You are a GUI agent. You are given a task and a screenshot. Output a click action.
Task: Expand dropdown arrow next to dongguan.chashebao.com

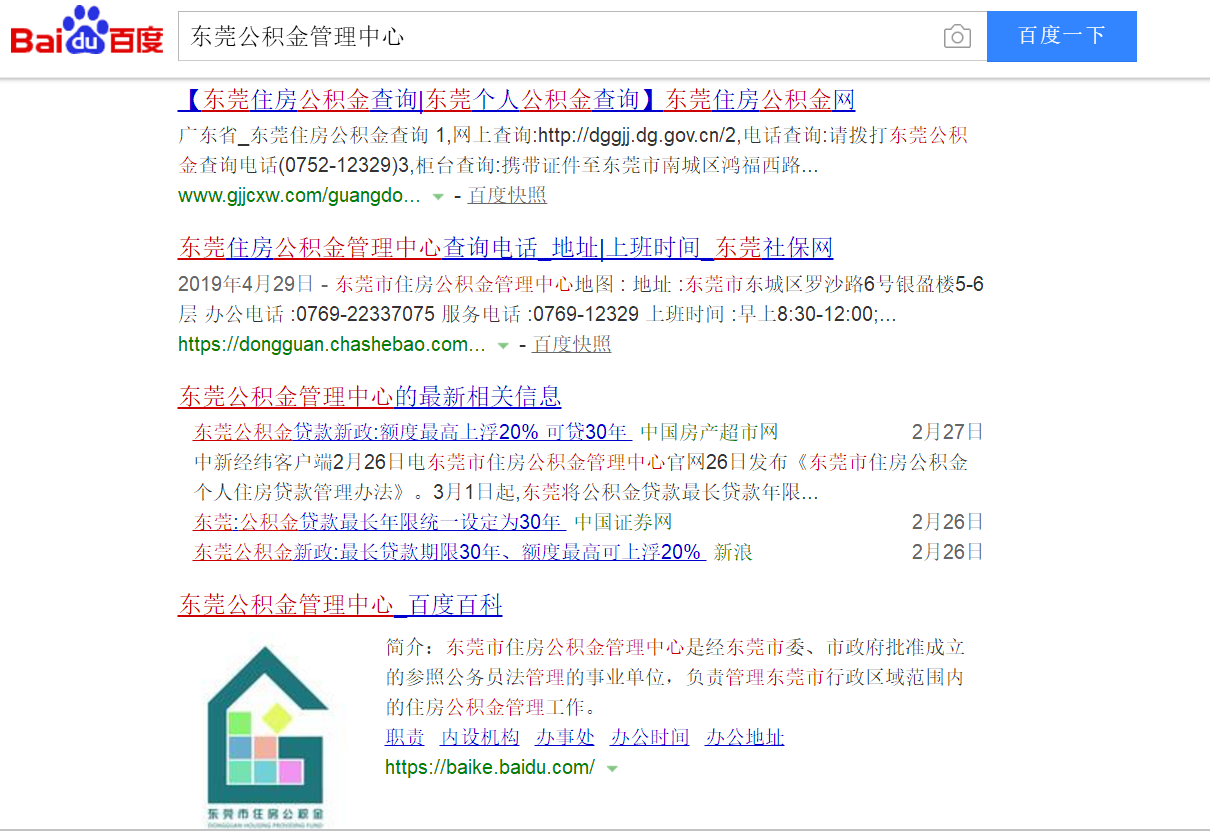[503, 346]
